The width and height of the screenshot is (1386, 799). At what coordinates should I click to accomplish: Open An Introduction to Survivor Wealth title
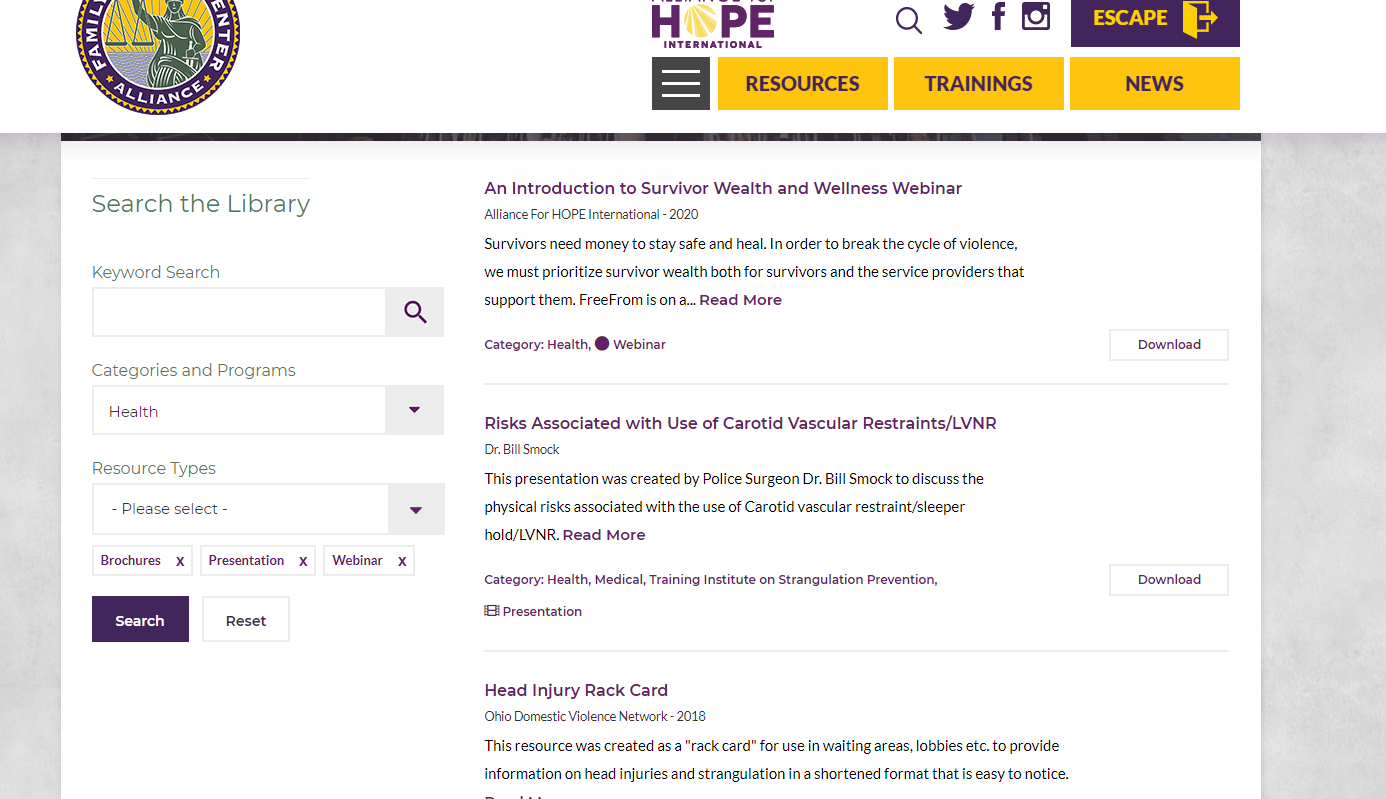point(723,188)
